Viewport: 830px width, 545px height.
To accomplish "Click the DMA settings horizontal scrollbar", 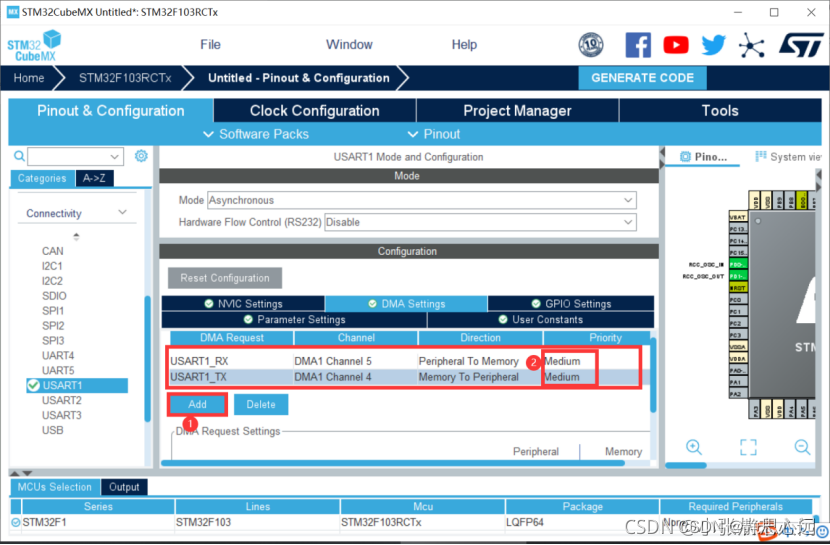I will [x=393, y=463].
